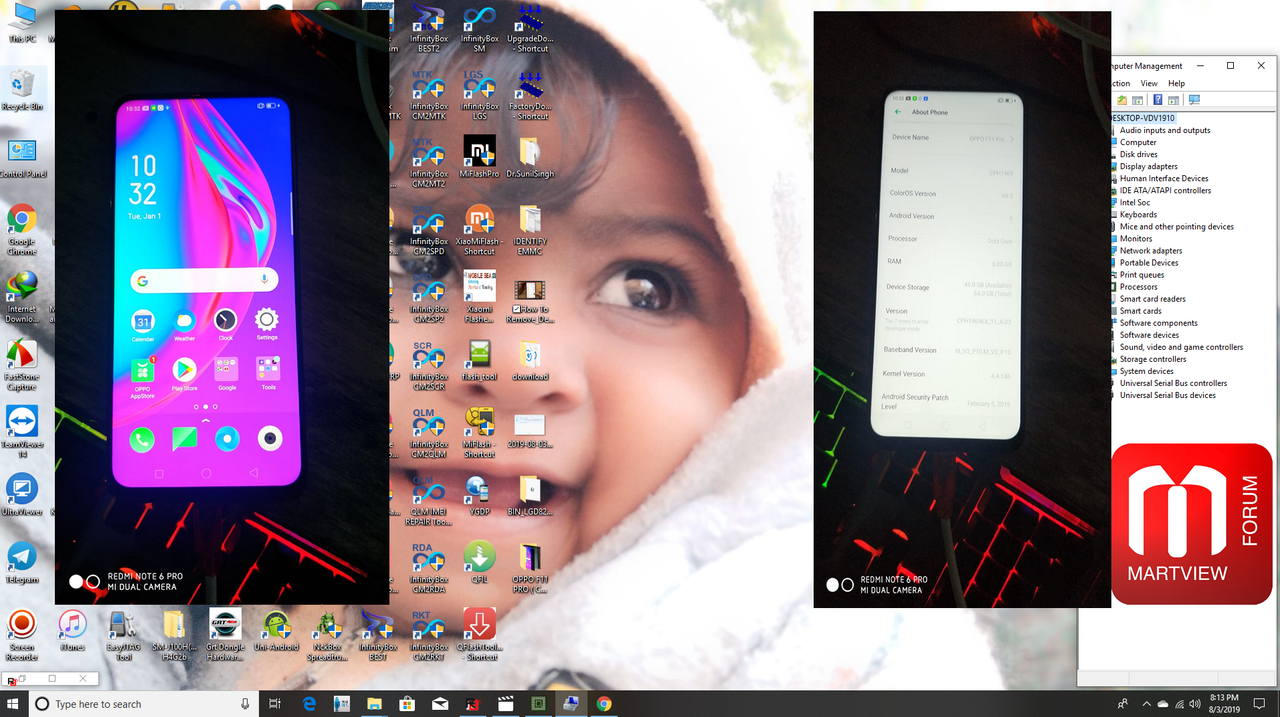Open the InfinityBox CM2MTK shortcut
1280x717 pixels.
pyautogui.click(x=429, y=95)
